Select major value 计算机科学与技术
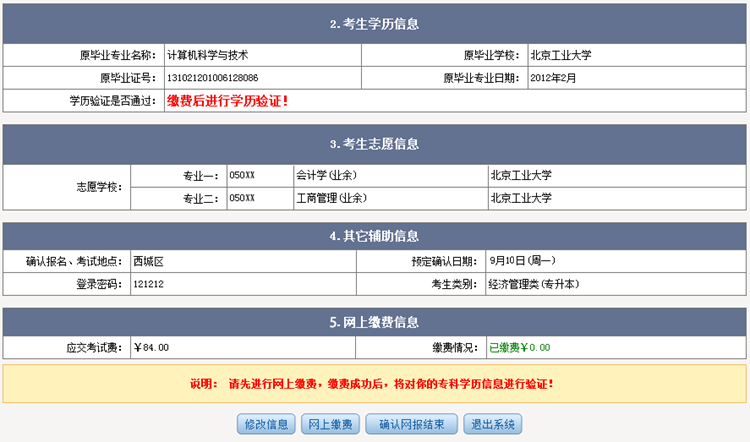This screenshot has height=442, width=750. click(x=208, y=55)
